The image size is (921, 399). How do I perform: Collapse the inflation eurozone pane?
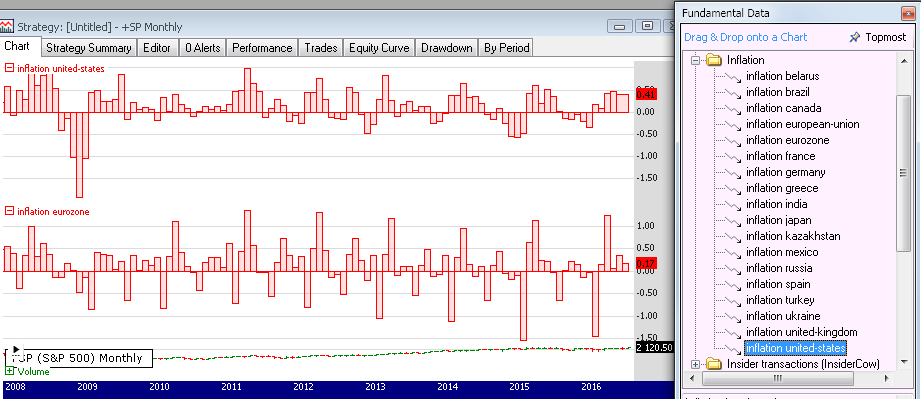pyautogui.click(x=9, y=211)
